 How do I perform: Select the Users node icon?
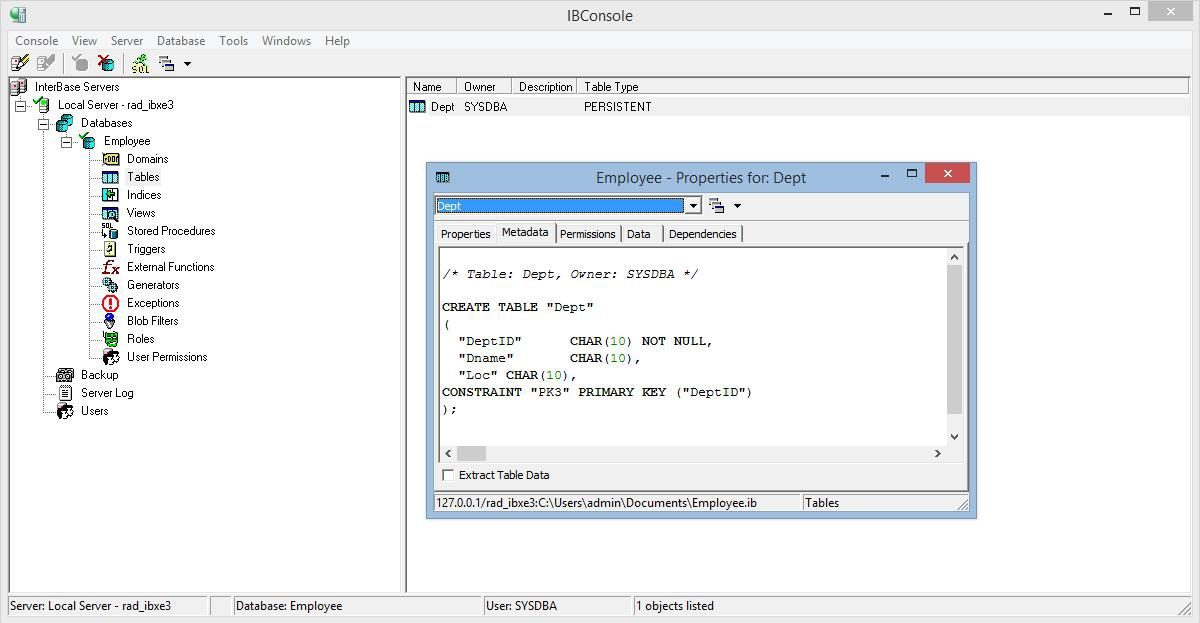point(65,411)
